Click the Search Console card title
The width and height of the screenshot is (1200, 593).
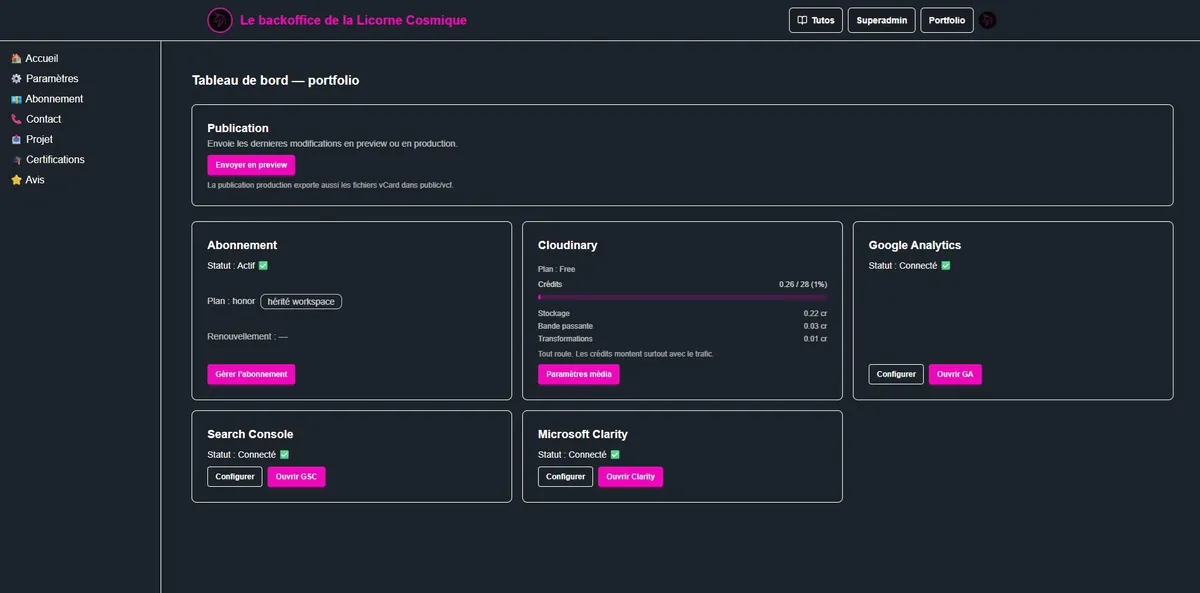(250, 434)
